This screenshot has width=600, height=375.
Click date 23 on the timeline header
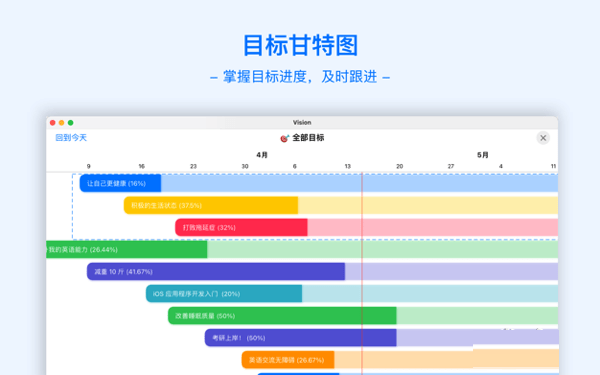(x=193, y=166)
